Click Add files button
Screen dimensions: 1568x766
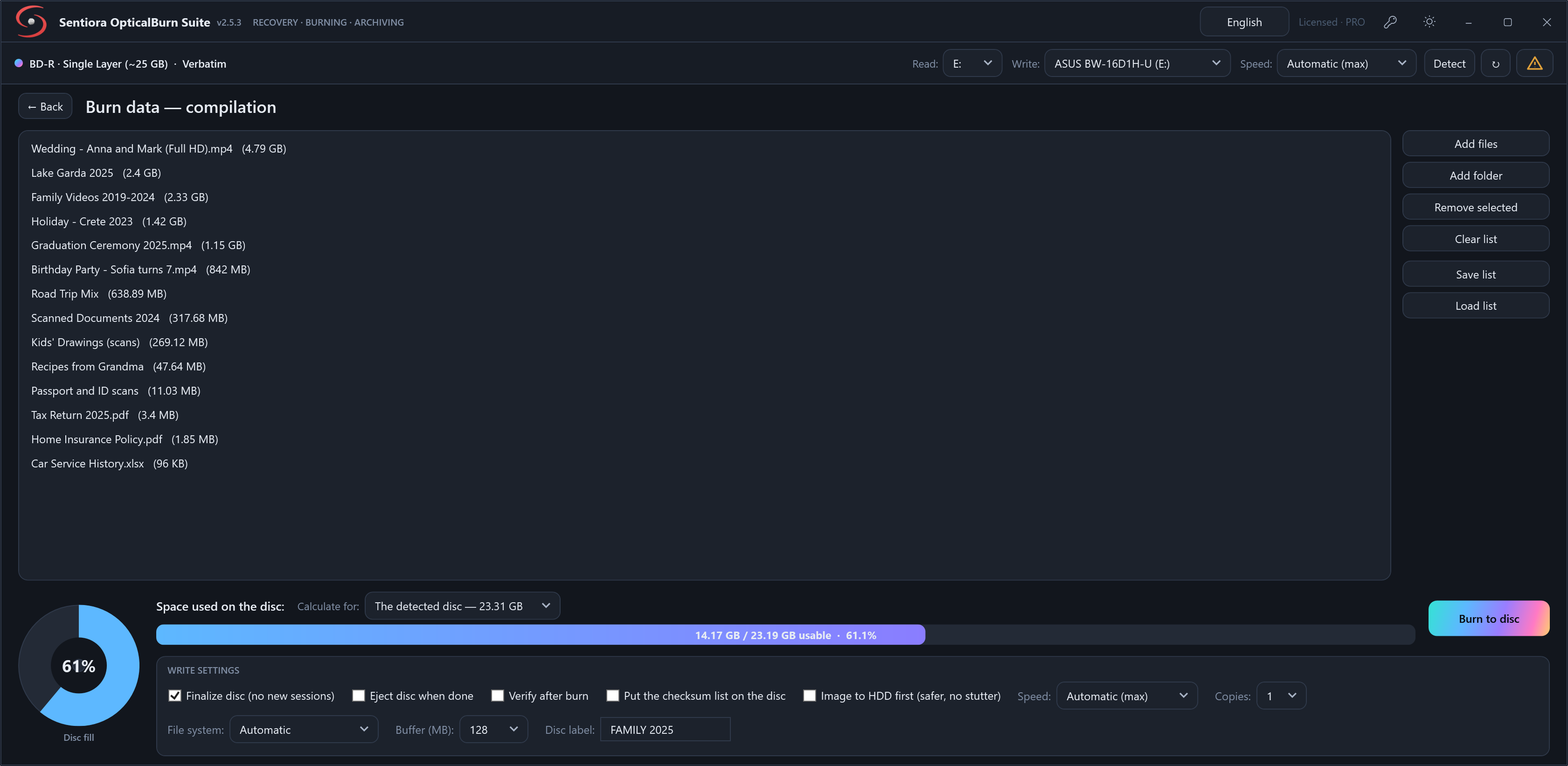click(x=1476, y=144)
